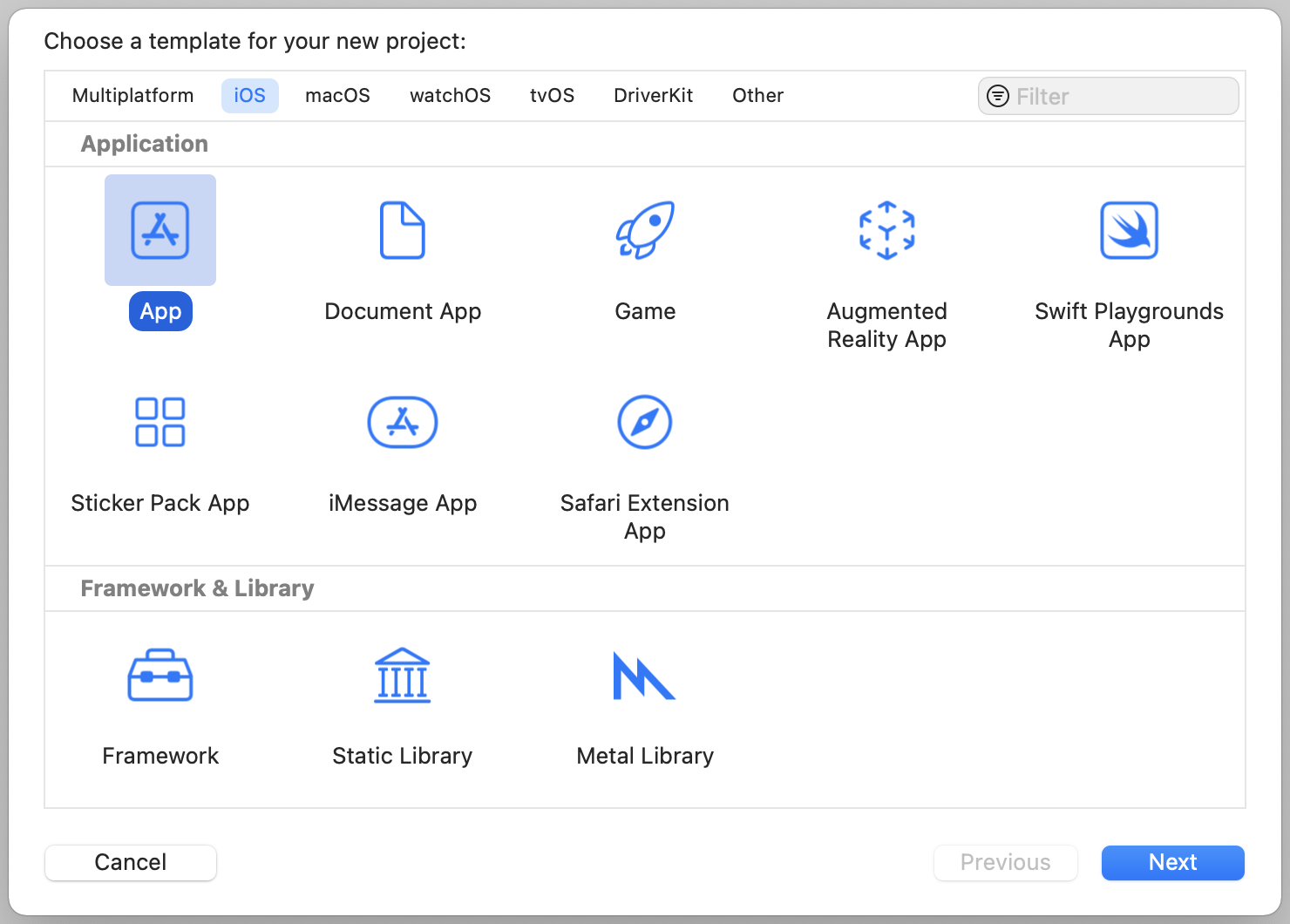Pick the iMessage App template icon
The image size is (1290, 924).
pyautogui.click(x=402, y=423)
